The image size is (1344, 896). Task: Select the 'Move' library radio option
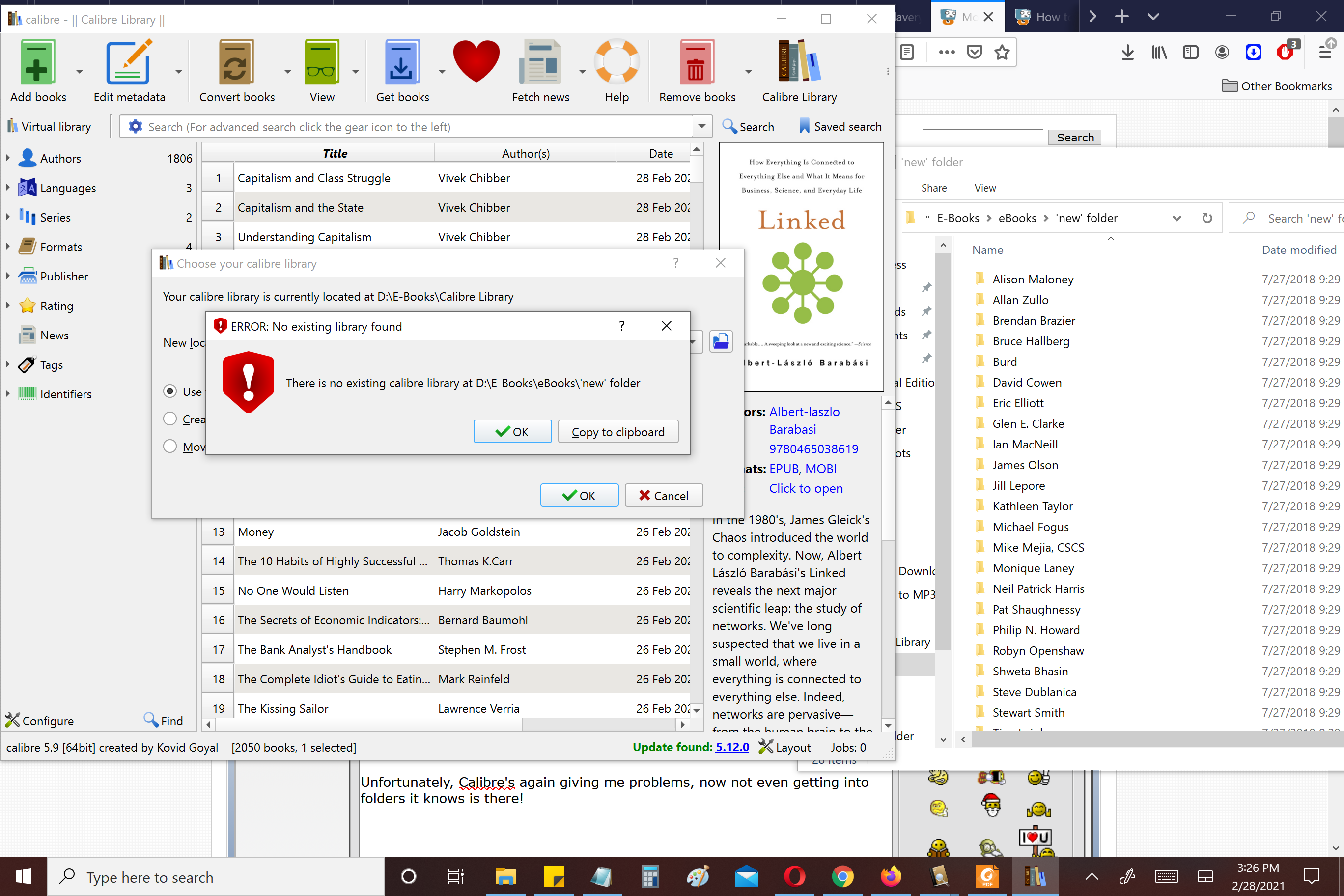click(x=169, y=447)
